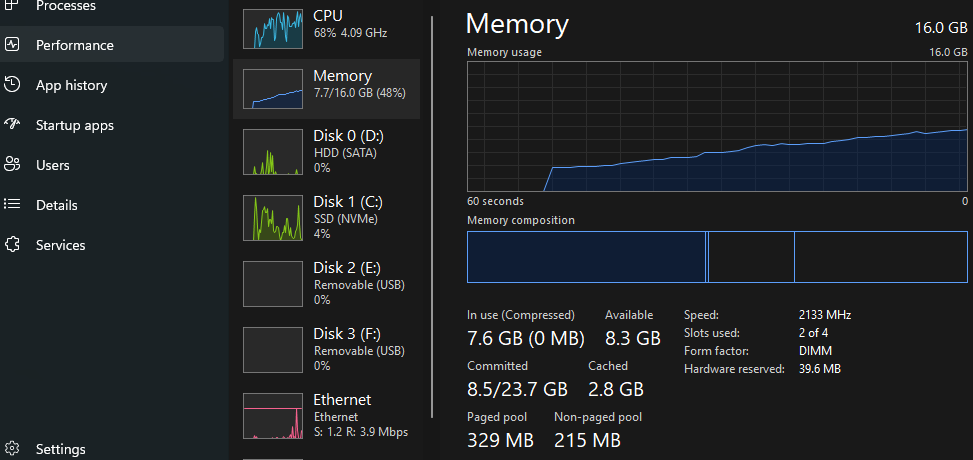
Task: Click the resource list vertical scrollbar
Action: [x=432, y=217]
